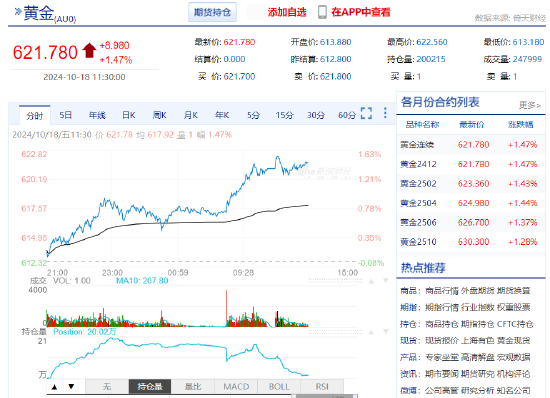Select the 月K chart tab
The height and width of the screenshot is (398, 550).
point(191,115)
